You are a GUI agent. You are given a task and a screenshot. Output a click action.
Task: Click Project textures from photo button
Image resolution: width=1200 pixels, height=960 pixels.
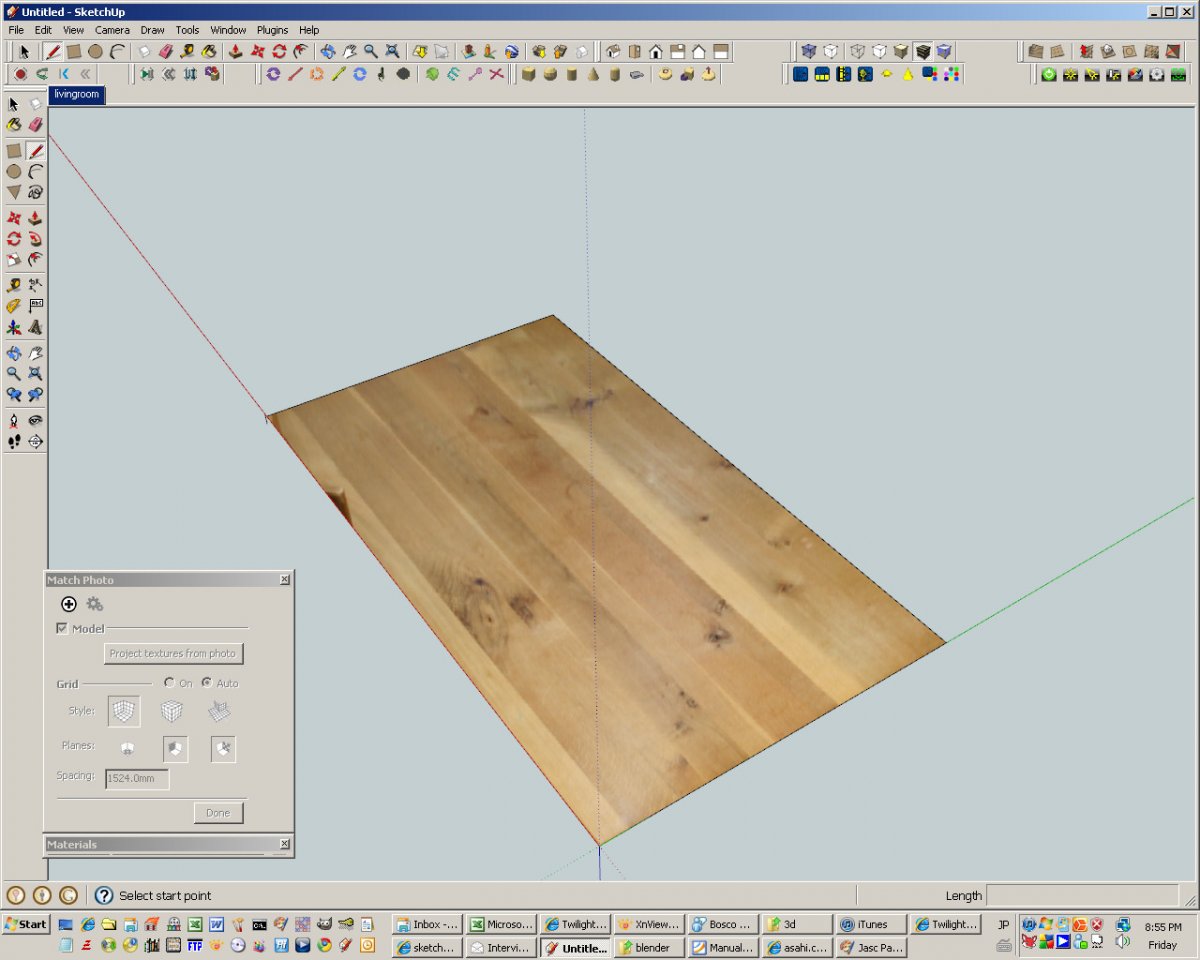[173, 654]
